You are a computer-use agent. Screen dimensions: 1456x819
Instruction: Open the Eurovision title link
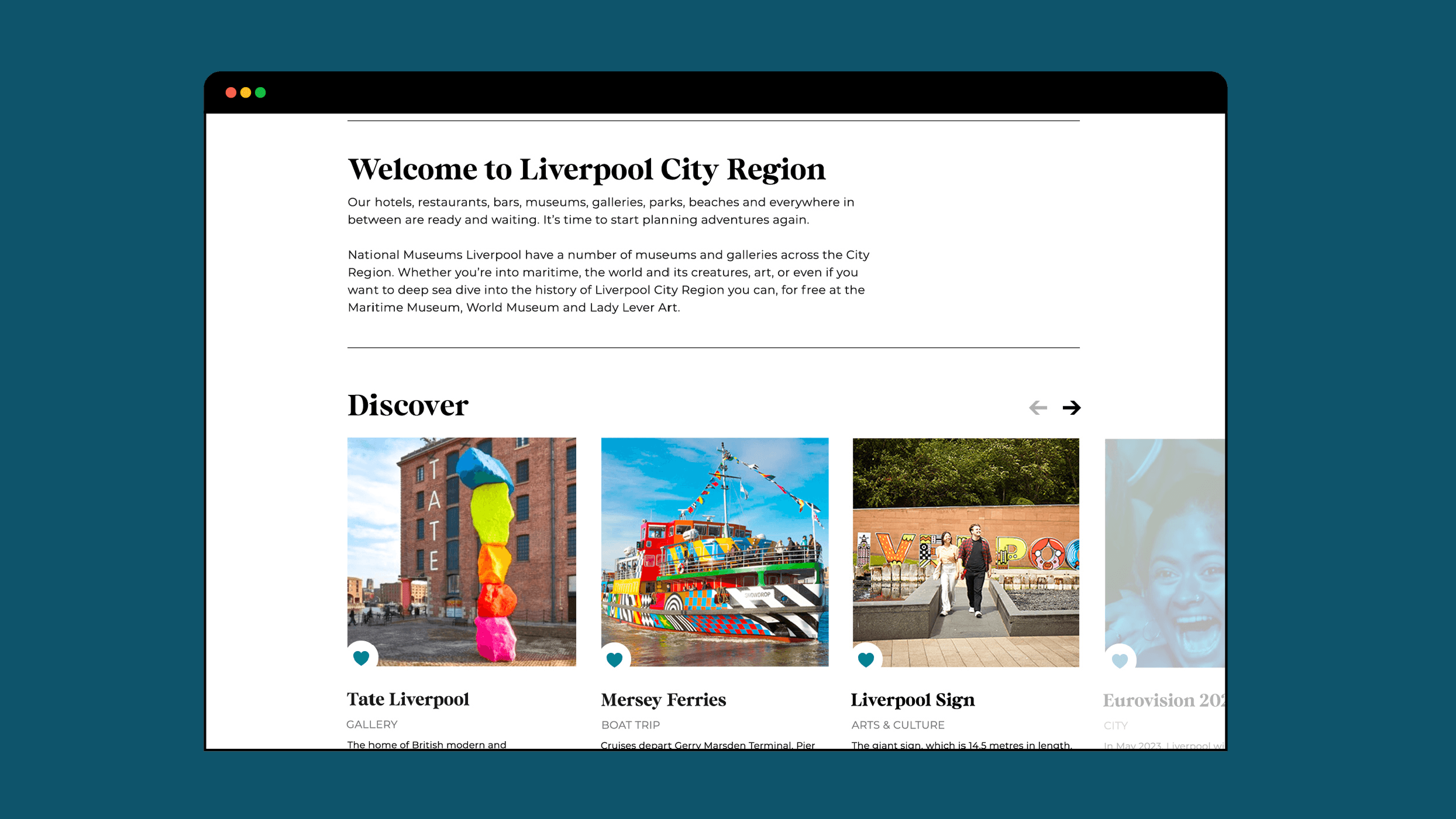click(x=1162, y=700)
